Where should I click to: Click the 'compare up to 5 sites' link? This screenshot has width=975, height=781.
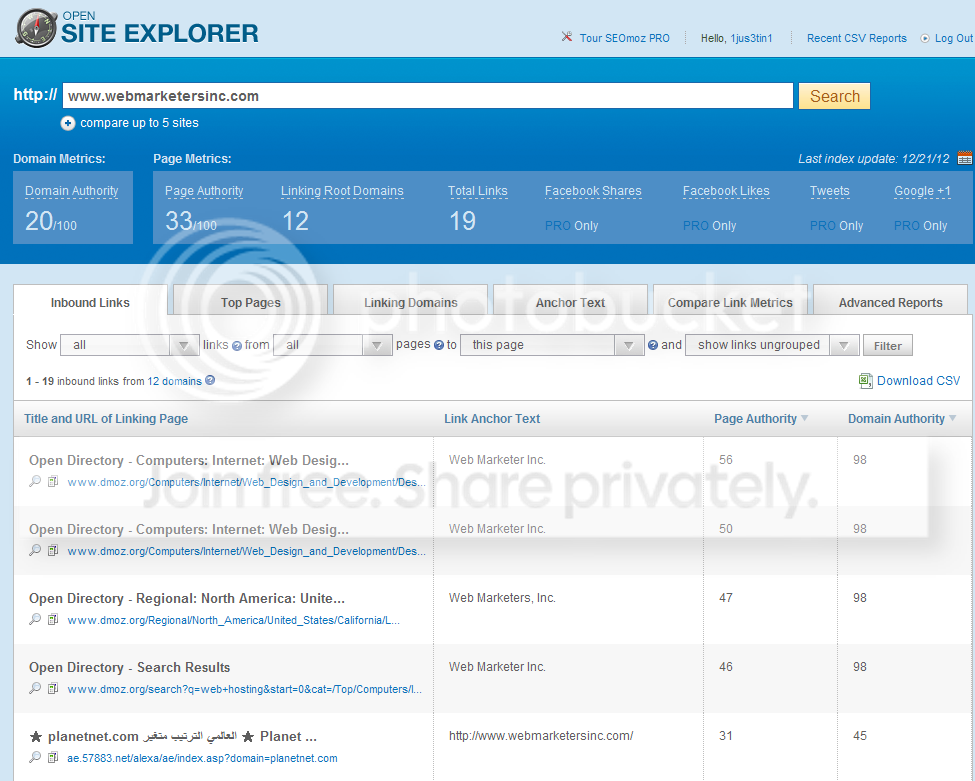tap(139, 123)
